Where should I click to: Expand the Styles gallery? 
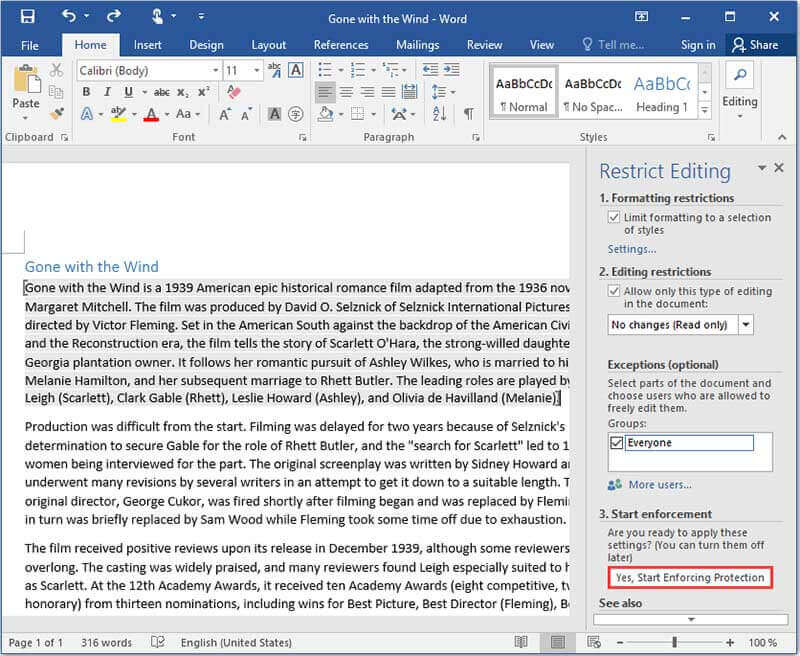coord(705,110)
